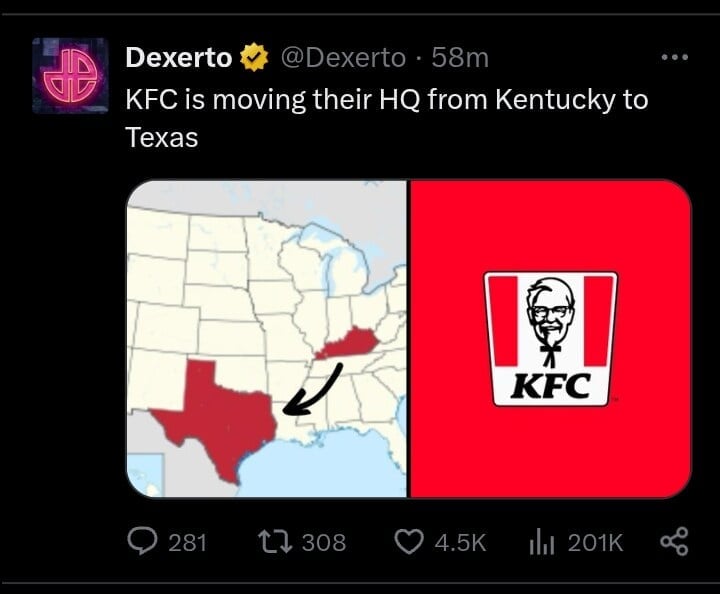Click the 281 replies count
720x594 pixels.
click(x=187, y=542)
